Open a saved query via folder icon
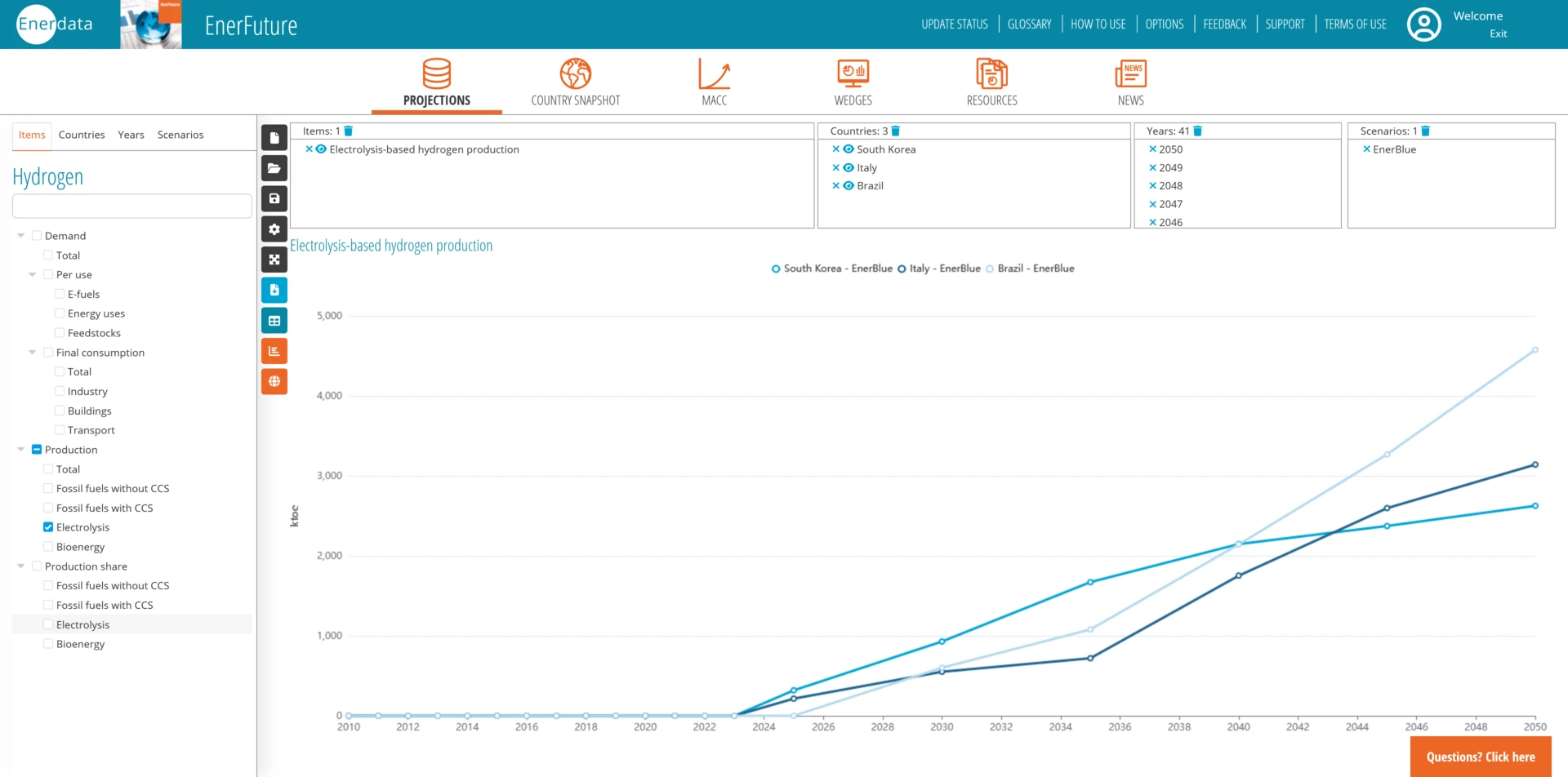Image resolution: width=1568 pixels, height=777 pixels. pyautogui.click(x=274, y=168)
